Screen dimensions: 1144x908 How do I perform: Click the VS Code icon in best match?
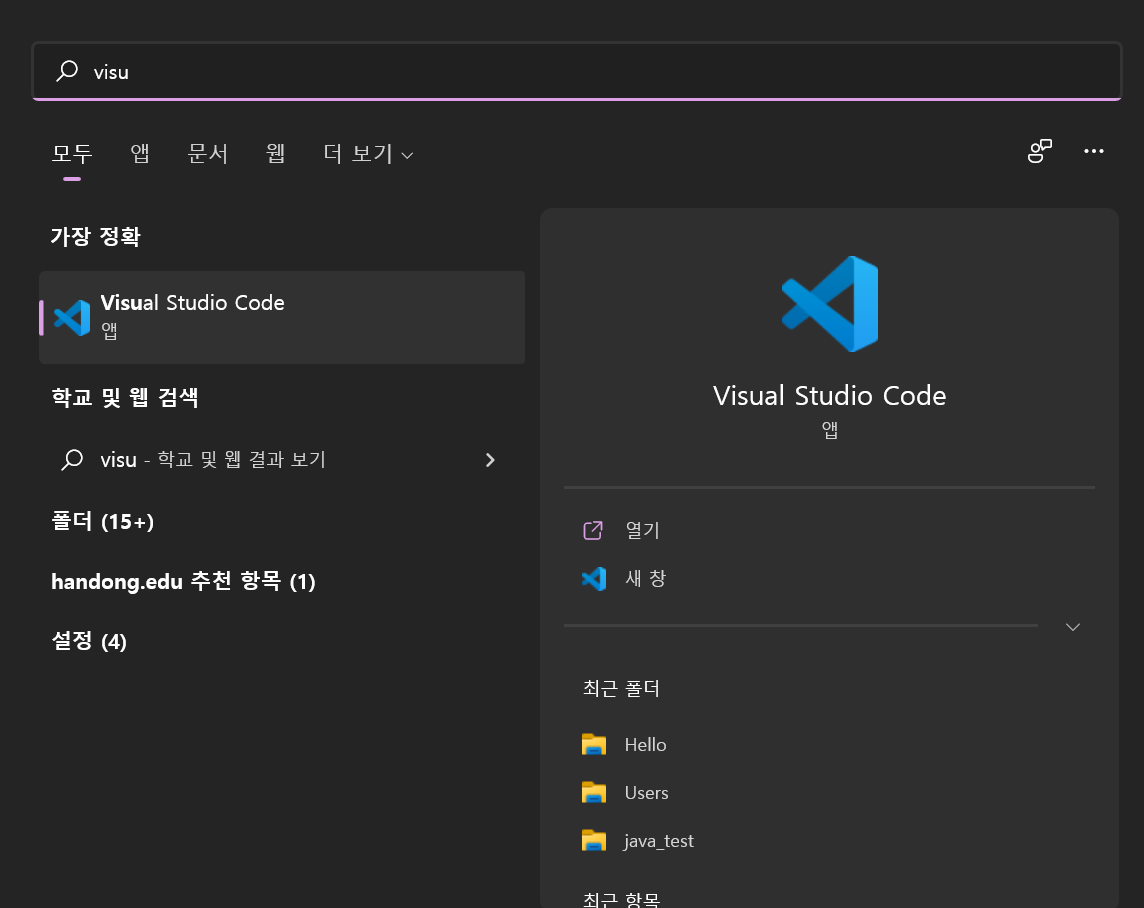coord(72,318)
